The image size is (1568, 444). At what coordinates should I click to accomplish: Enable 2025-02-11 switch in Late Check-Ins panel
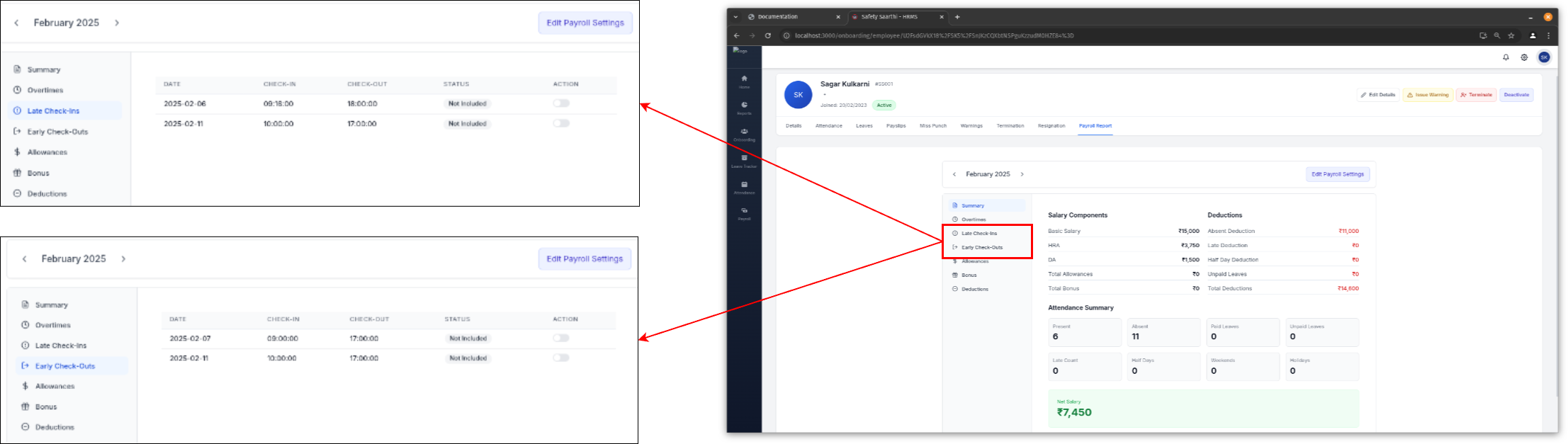tap(561, 123)
